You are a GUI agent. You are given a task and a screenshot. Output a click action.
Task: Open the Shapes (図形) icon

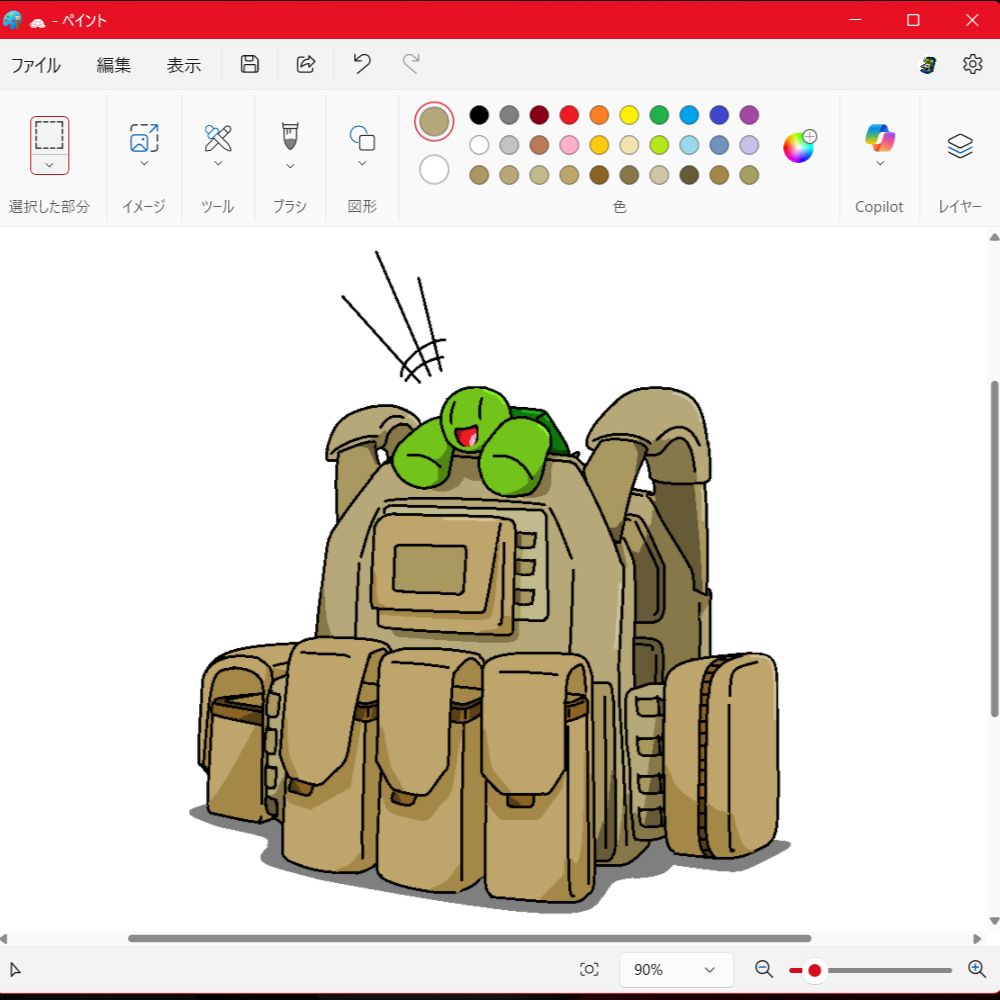[362, 138]
